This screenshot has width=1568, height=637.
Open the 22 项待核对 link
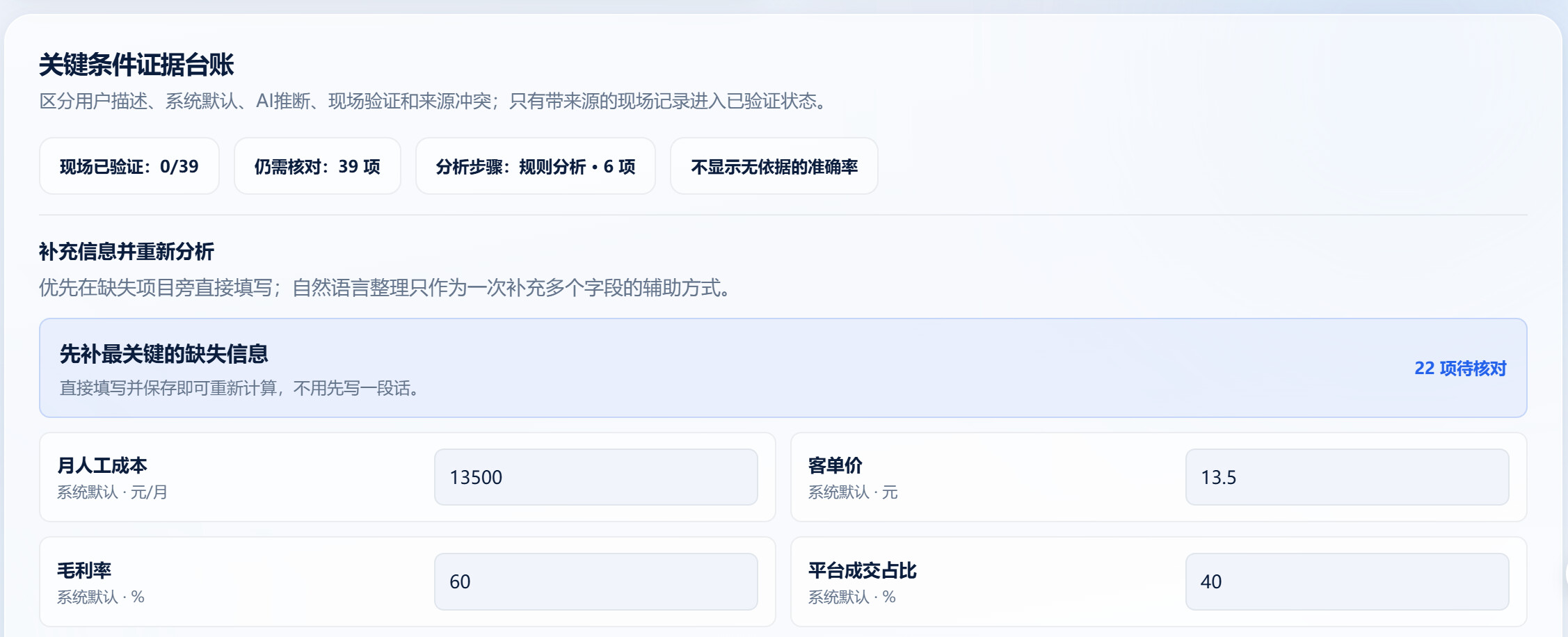tap(1460, 369)
